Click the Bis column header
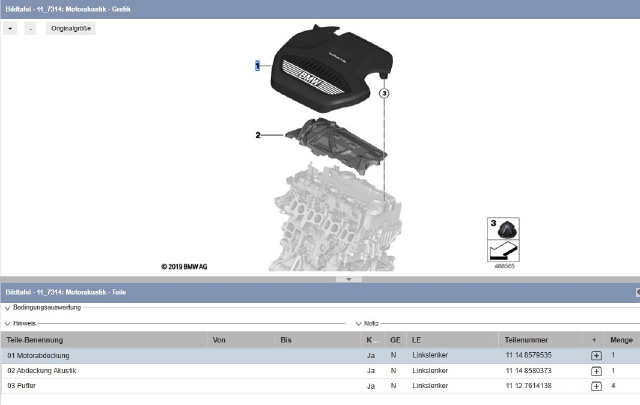640x405 pixels. (x=318, y=340)
